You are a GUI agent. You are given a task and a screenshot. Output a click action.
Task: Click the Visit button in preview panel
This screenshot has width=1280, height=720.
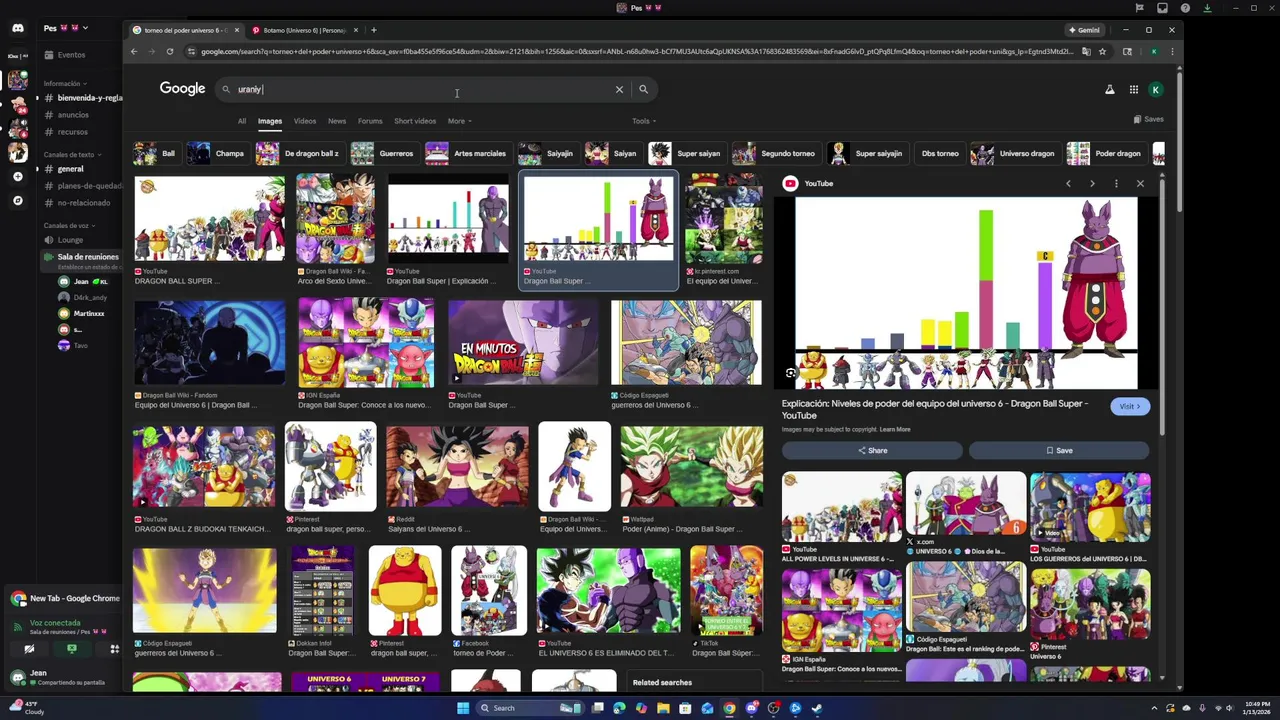tap(1130, 407)
